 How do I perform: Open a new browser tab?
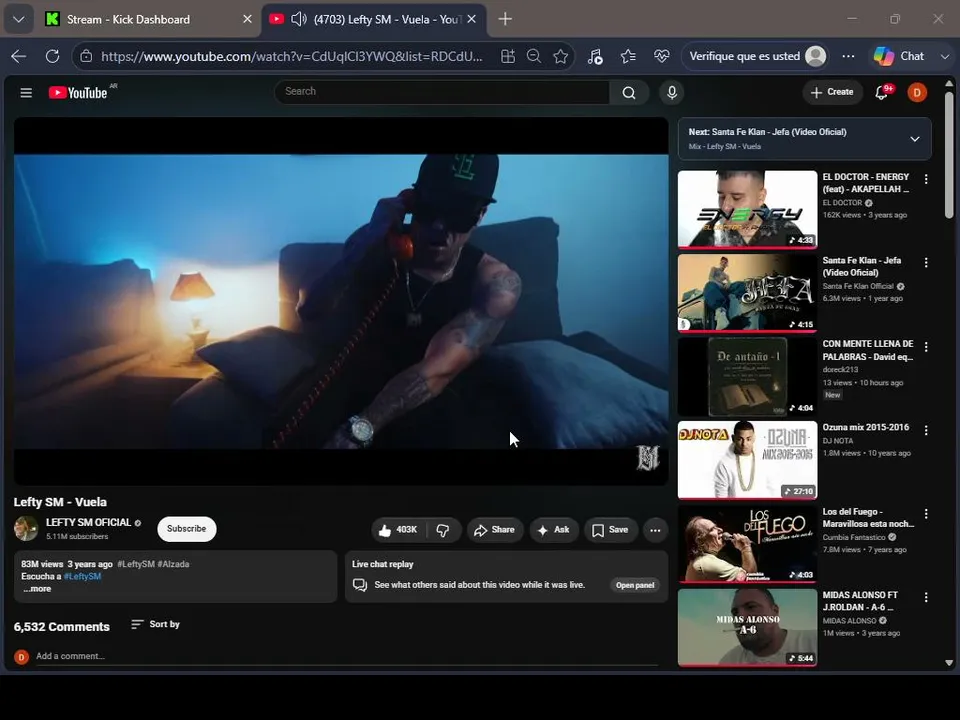[505, 19]
